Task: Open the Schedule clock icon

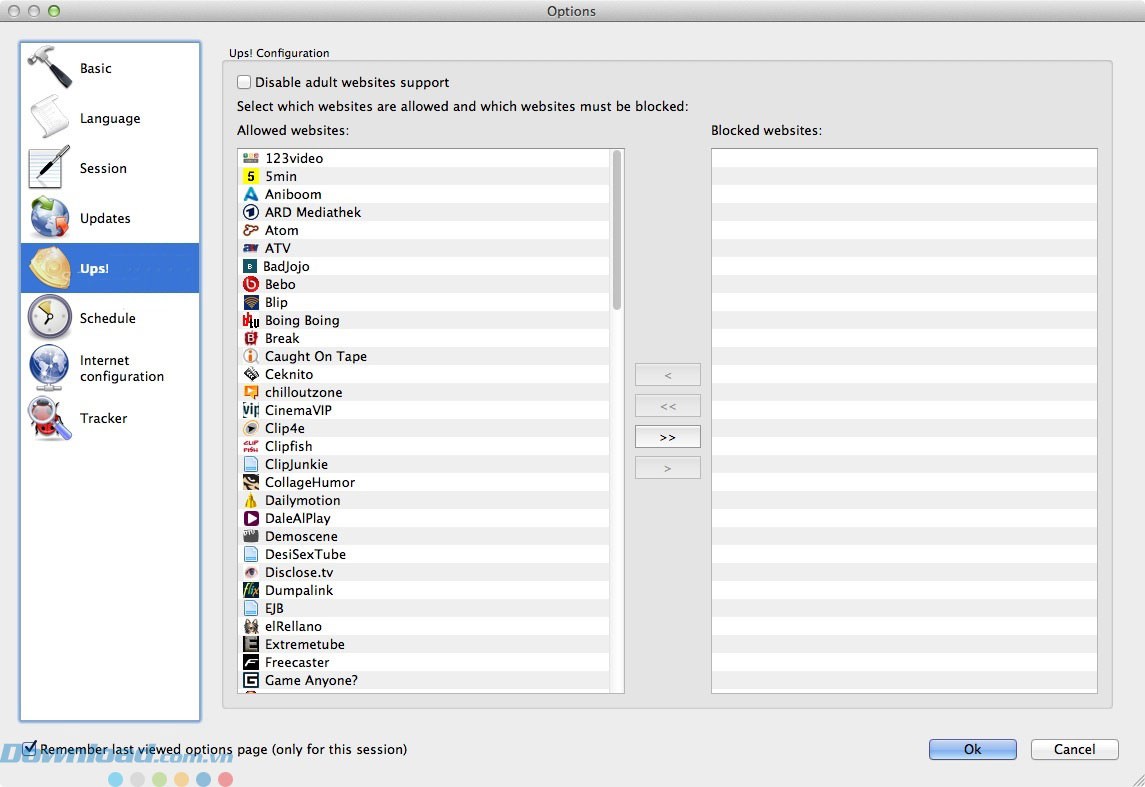Action: pyautogui.click(x=49, y=318)
